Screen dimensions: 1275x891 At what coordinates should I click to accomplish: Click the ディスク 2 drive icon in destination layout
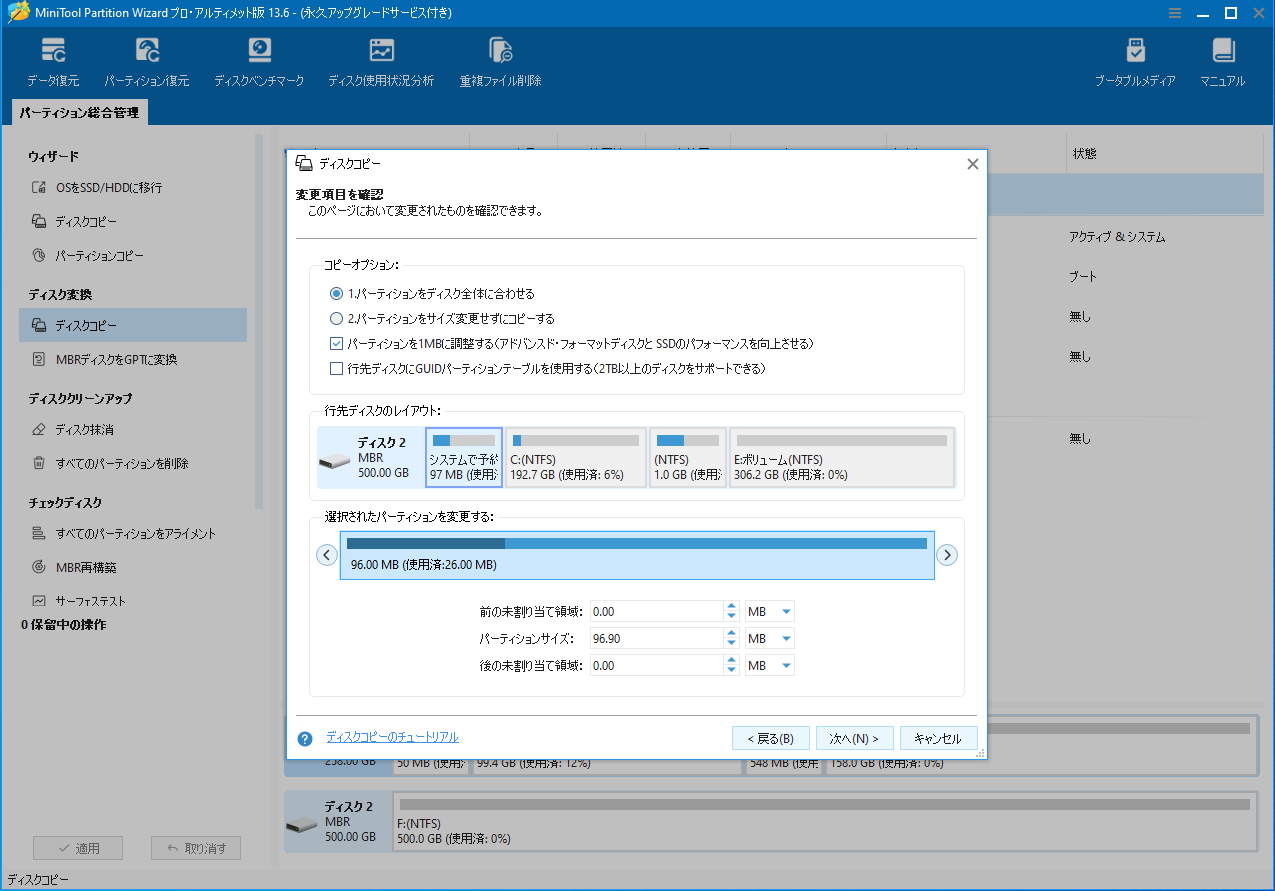[x=335, y=460]
